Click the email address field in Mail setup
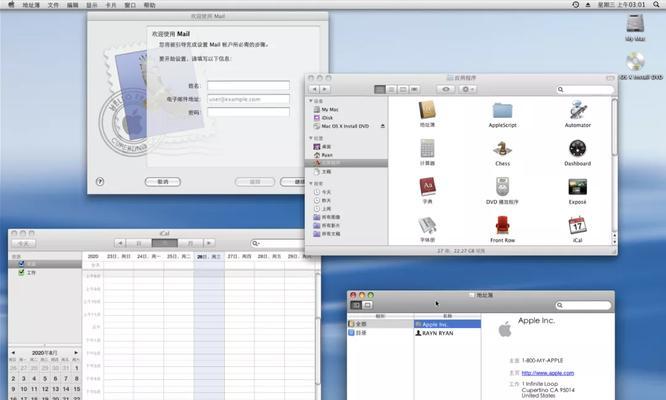This screenshot has height=400, width=666. point(248,99)
